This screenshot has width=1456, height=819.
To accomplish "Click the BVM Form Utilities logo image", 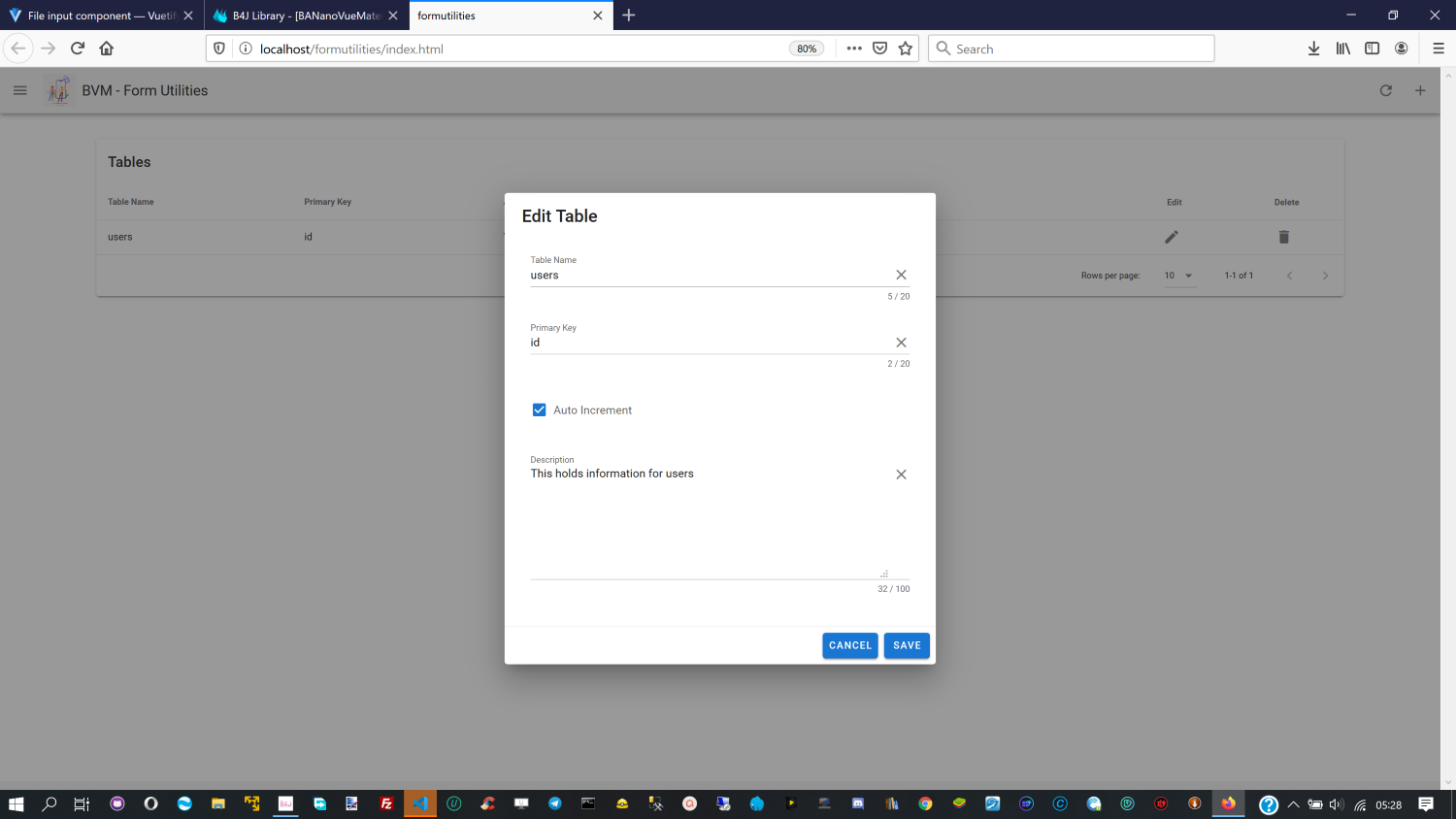I will click(x=59, y=90).
